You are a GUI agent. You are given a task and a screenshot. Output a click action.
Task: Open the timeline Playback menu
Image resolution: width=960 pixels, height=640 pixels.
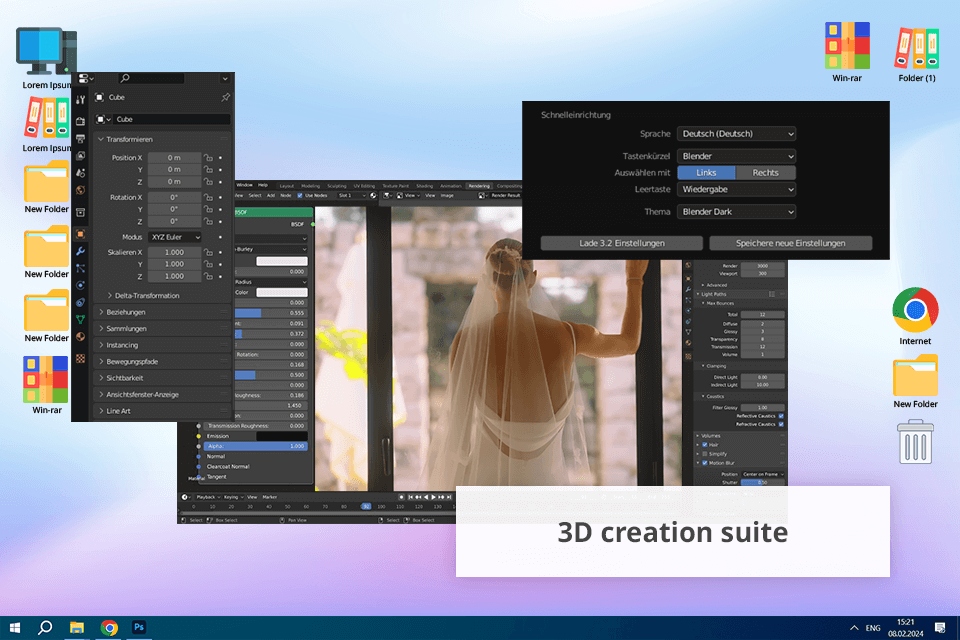click(208, 497)
